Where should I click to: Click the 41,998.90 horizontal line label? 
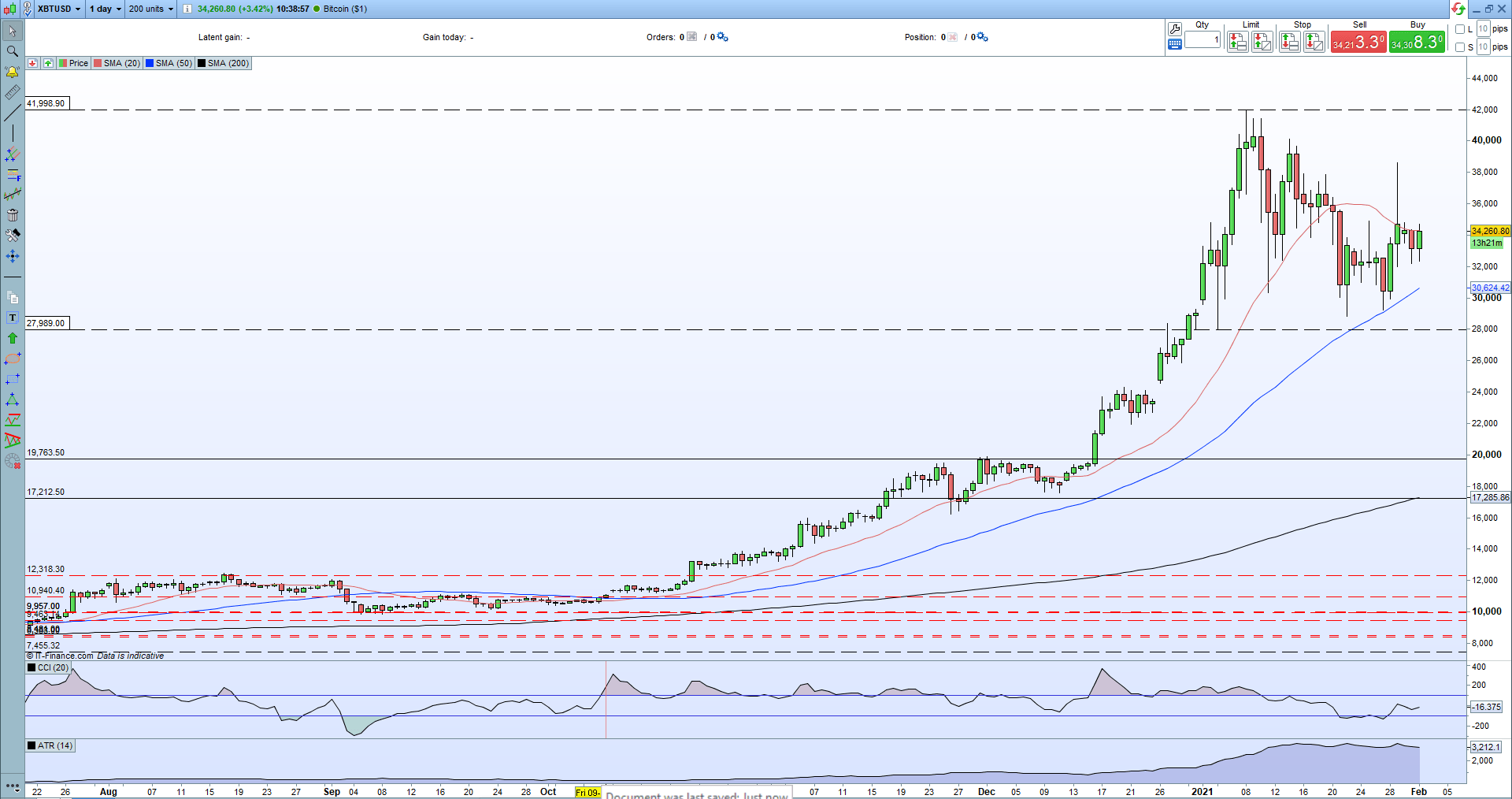coord(46,103)
